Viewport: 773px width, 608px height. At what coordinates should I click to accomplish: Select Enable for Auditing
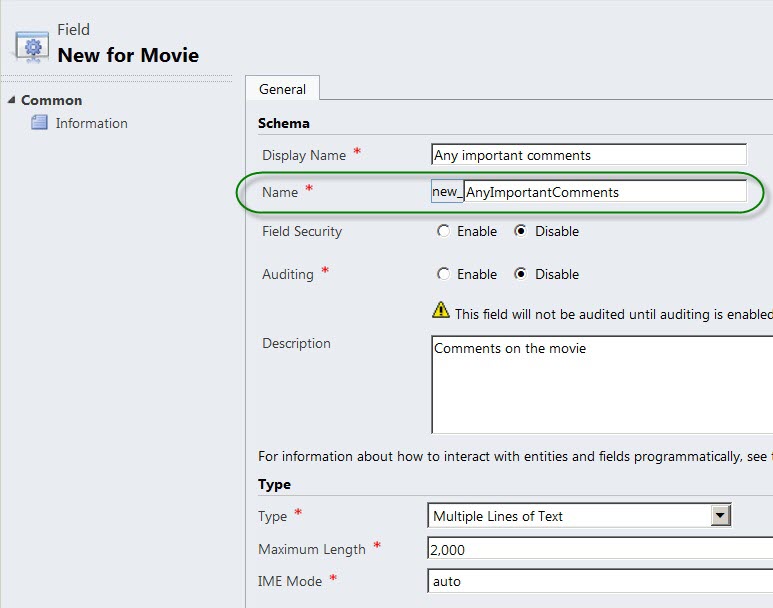point(443,274)
